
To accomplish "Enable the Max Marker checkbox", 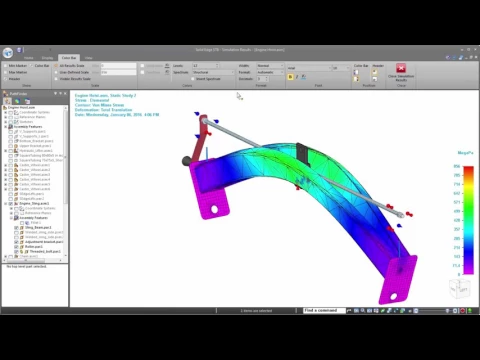I will (x=5, y=72).
